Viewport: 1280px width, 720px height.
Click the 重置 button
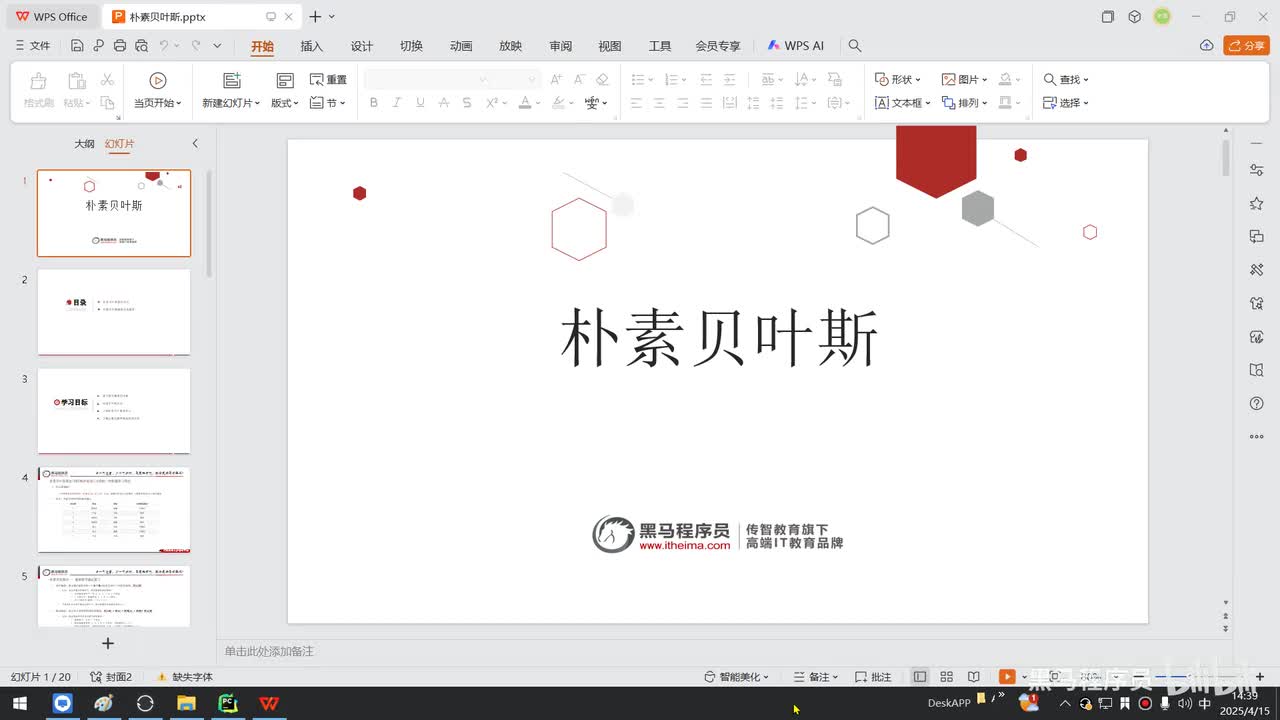pyautogui.click(x=329, y=80)
